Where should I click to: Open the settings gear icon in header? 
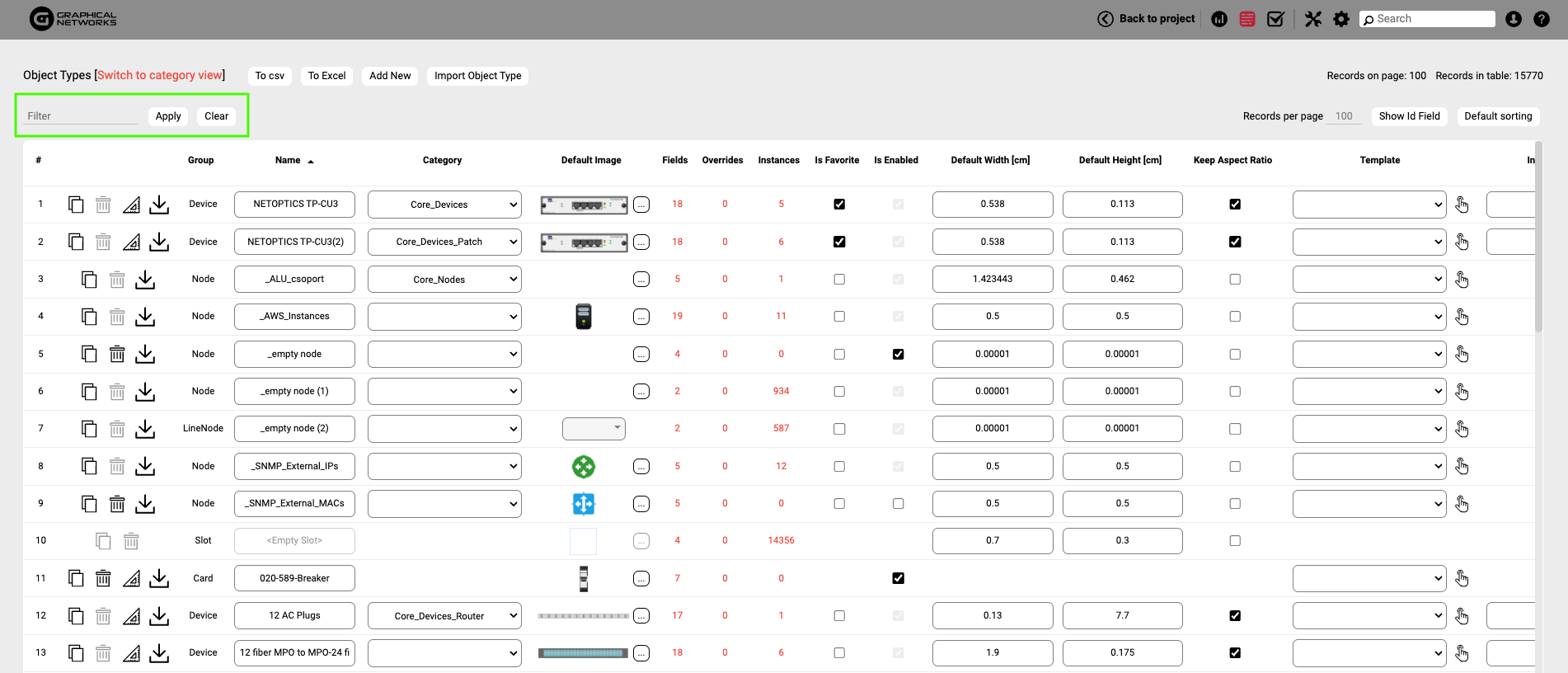pos(1341,19)
